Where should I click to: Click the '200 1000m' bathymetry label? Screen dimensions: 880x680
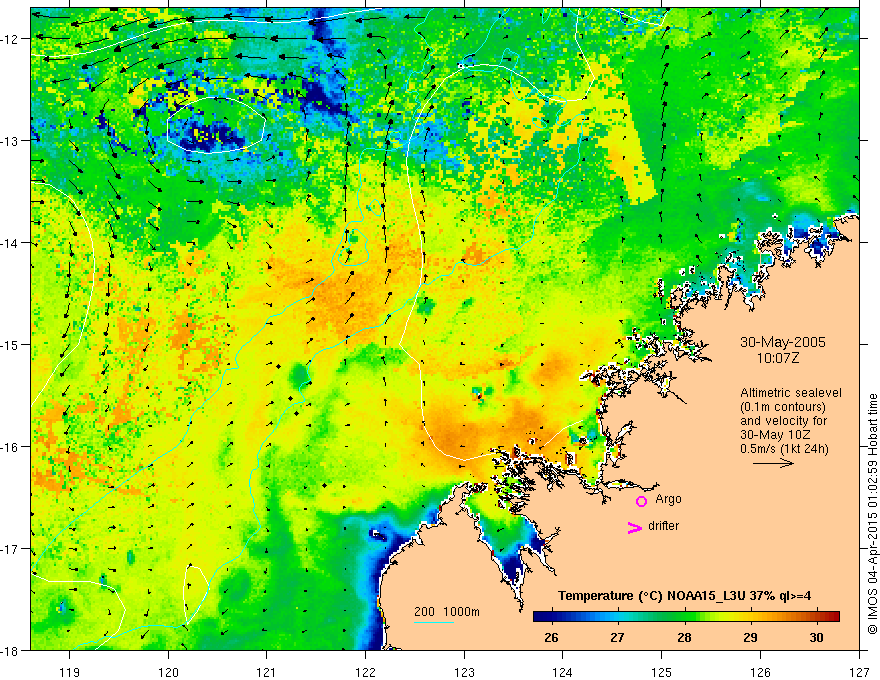447,612
